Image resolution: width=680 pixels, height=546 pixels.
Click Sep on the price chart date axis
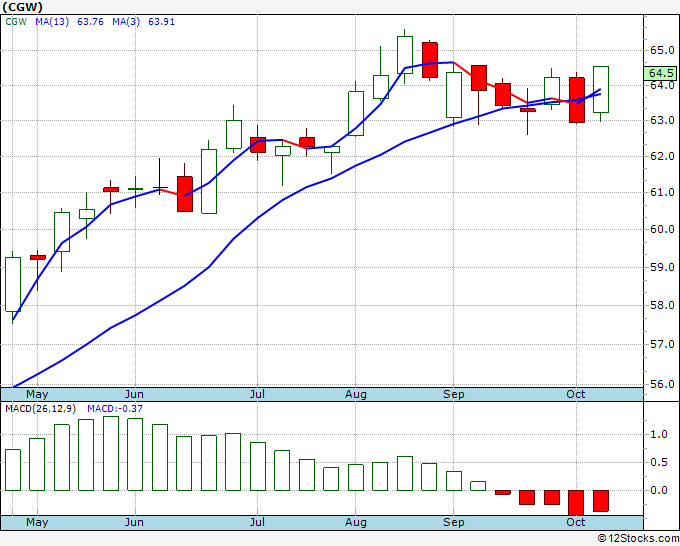[454, 395]
